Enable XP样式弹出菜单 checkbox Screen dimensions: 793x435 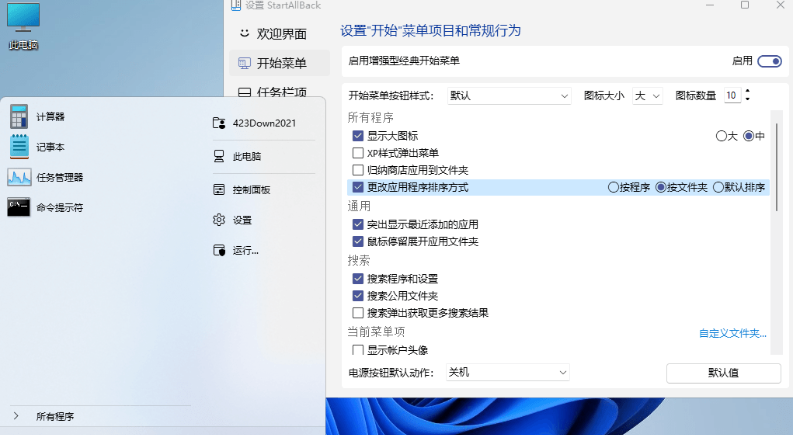coord(358,153)
